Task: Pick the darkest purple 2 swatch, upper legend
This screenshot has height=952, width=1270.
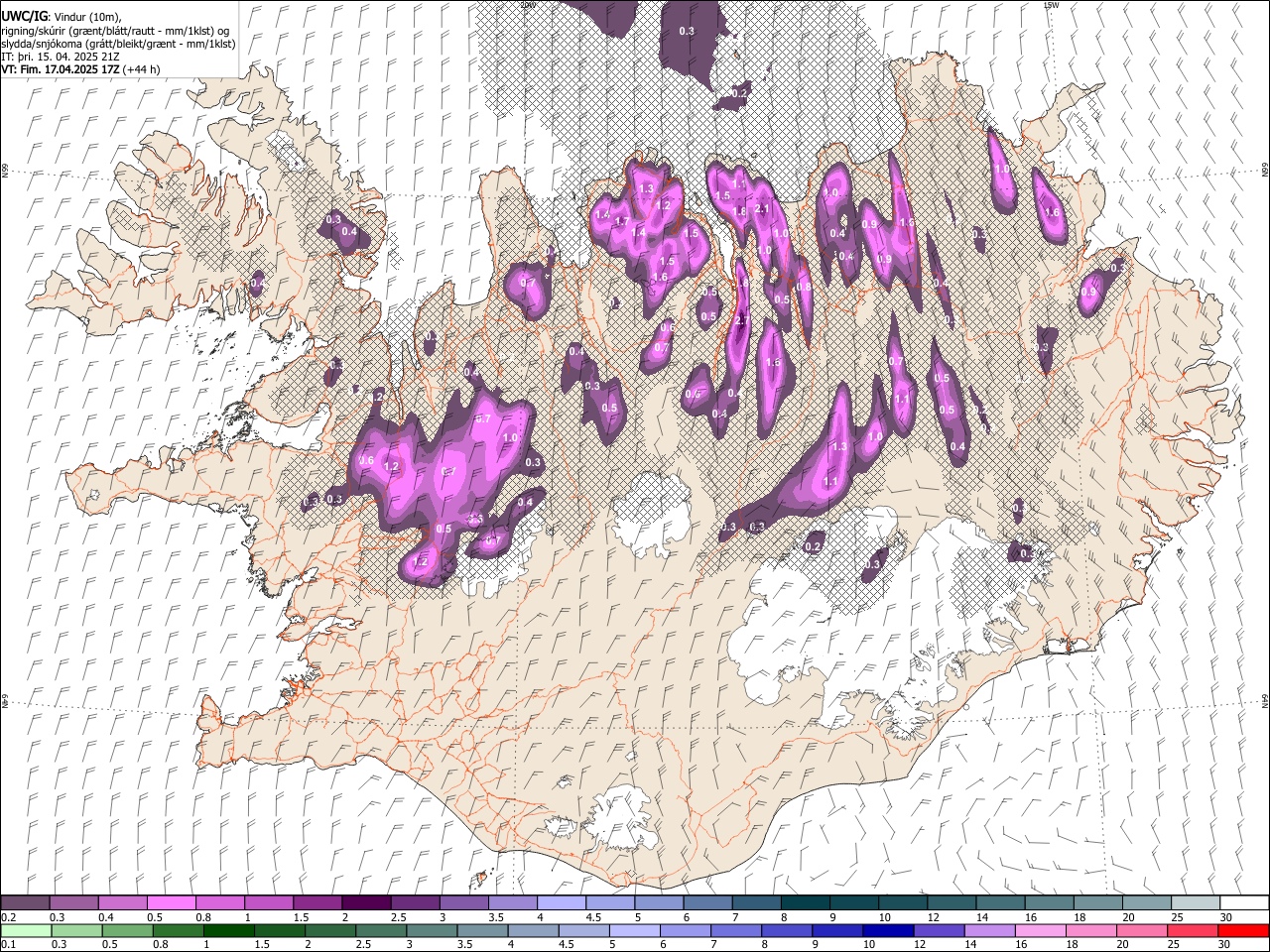Action: [365, 902]
